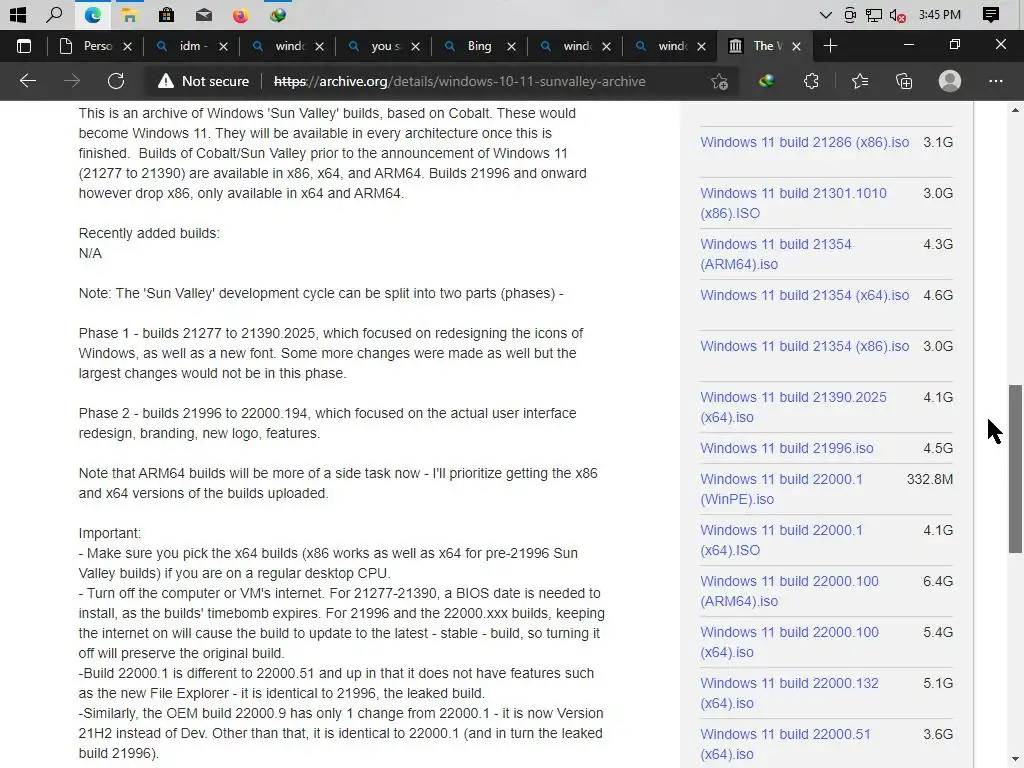
Task: Open Edge Settings and more menu
Action: pyautogui.click(x=995, y=81)
